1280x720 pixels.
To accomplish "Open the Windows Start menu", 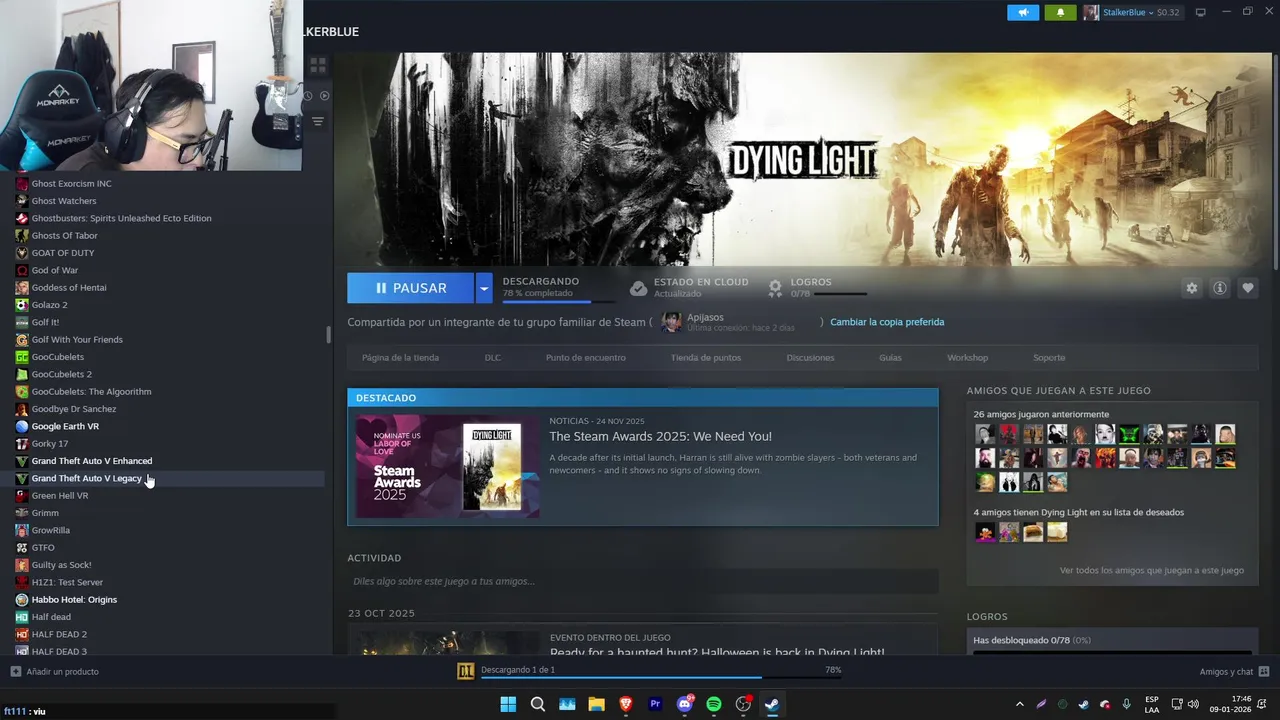I will [x=508, y=704].
